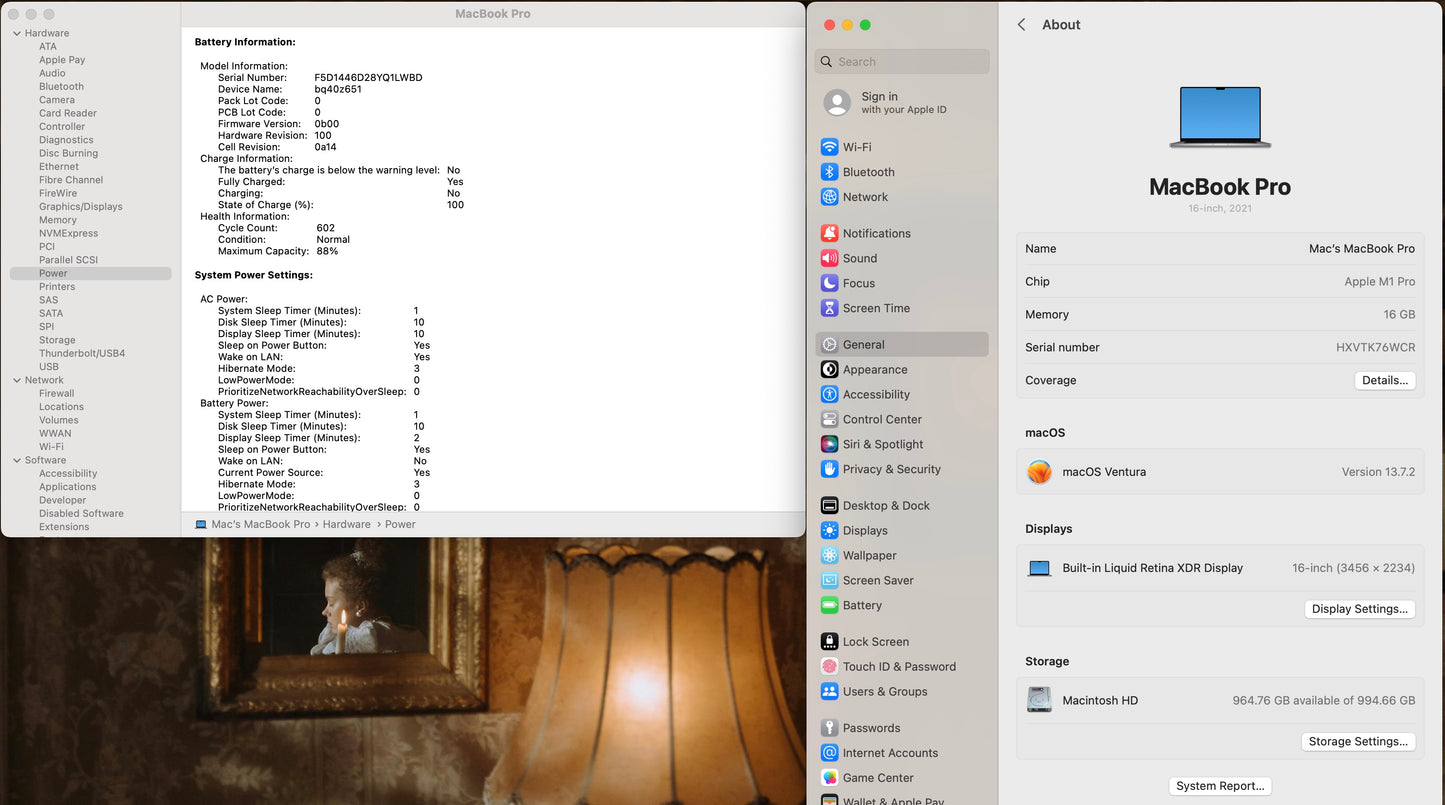
Task: Open Display Settings button
Action: click(x=1359, y=609)
